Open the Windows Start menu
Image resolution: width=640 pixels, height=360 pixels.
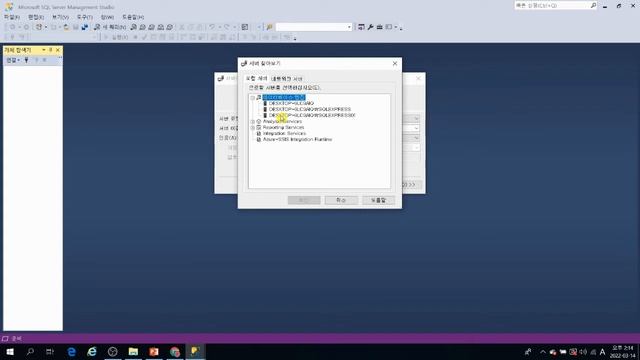pyautogui.click(x=10, y=351)
